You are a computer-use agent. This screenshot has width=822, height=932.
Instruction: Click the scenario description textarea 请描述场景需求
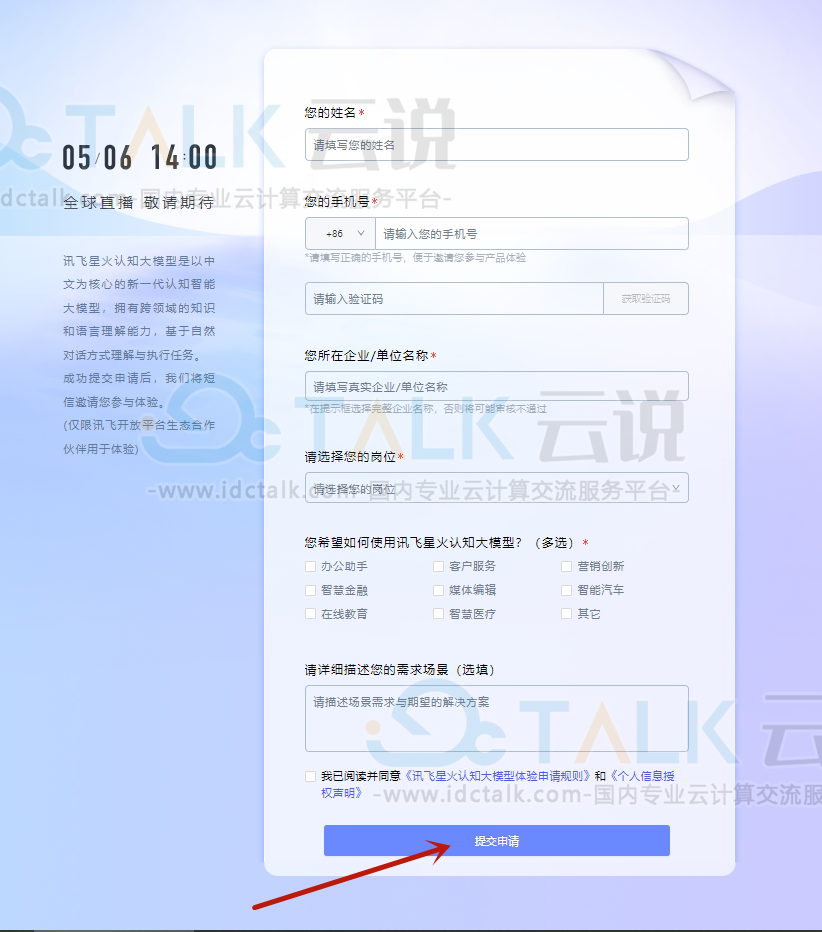point(496,719)
